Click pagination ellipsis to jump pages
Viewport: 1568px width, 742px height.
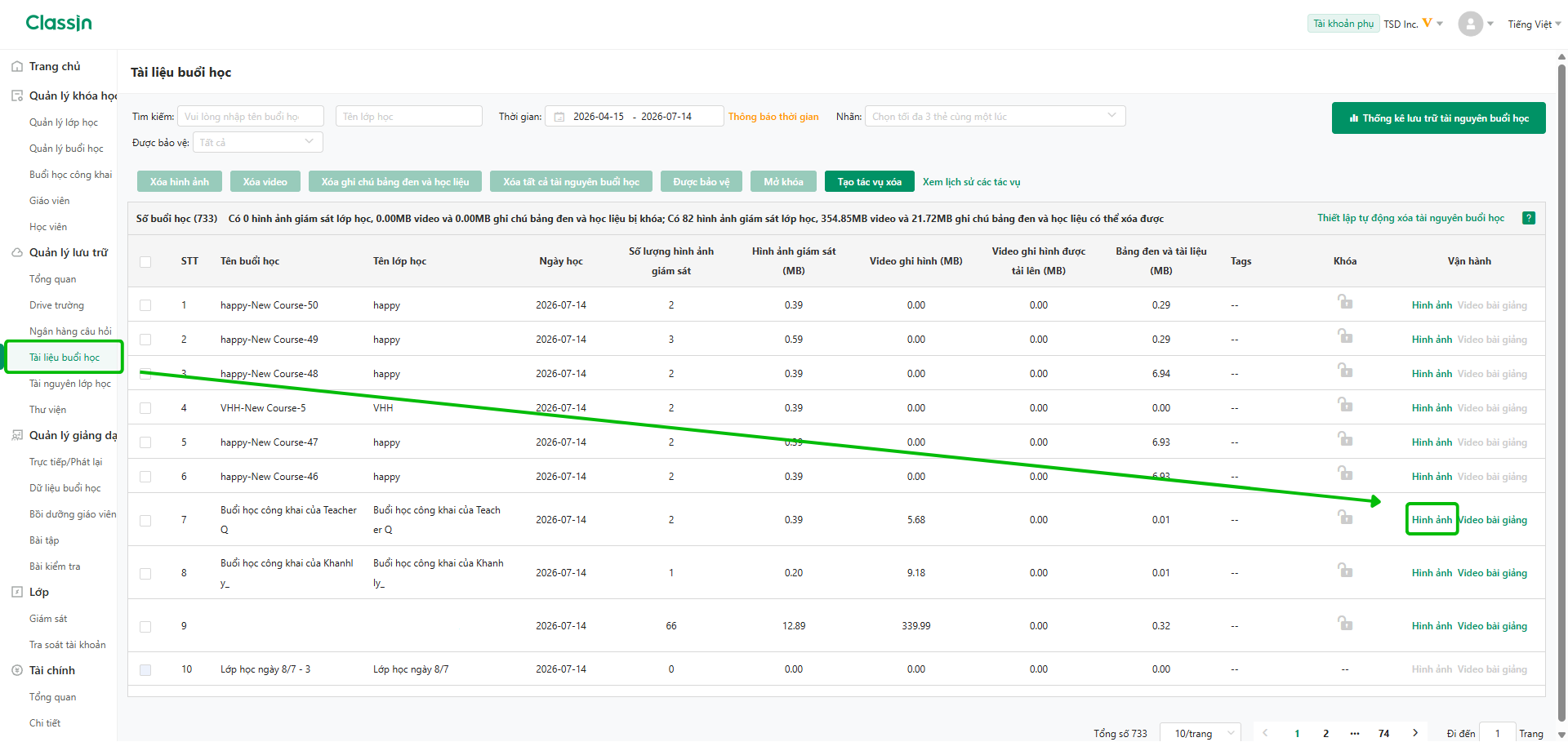pyautogui.click(x=1355, y=733)
